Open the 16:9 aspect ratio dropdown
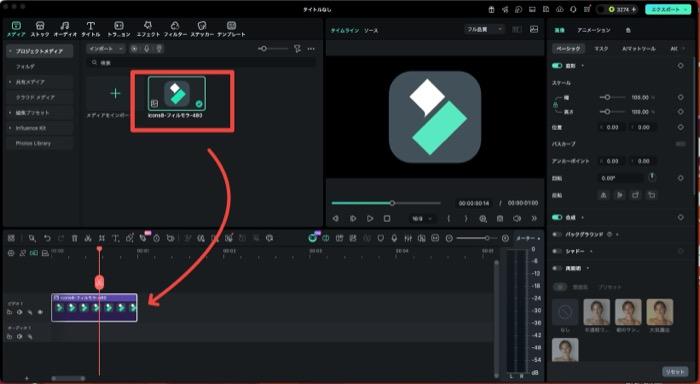The width and height of the screenshot is (700, 384). coord(422,219)
